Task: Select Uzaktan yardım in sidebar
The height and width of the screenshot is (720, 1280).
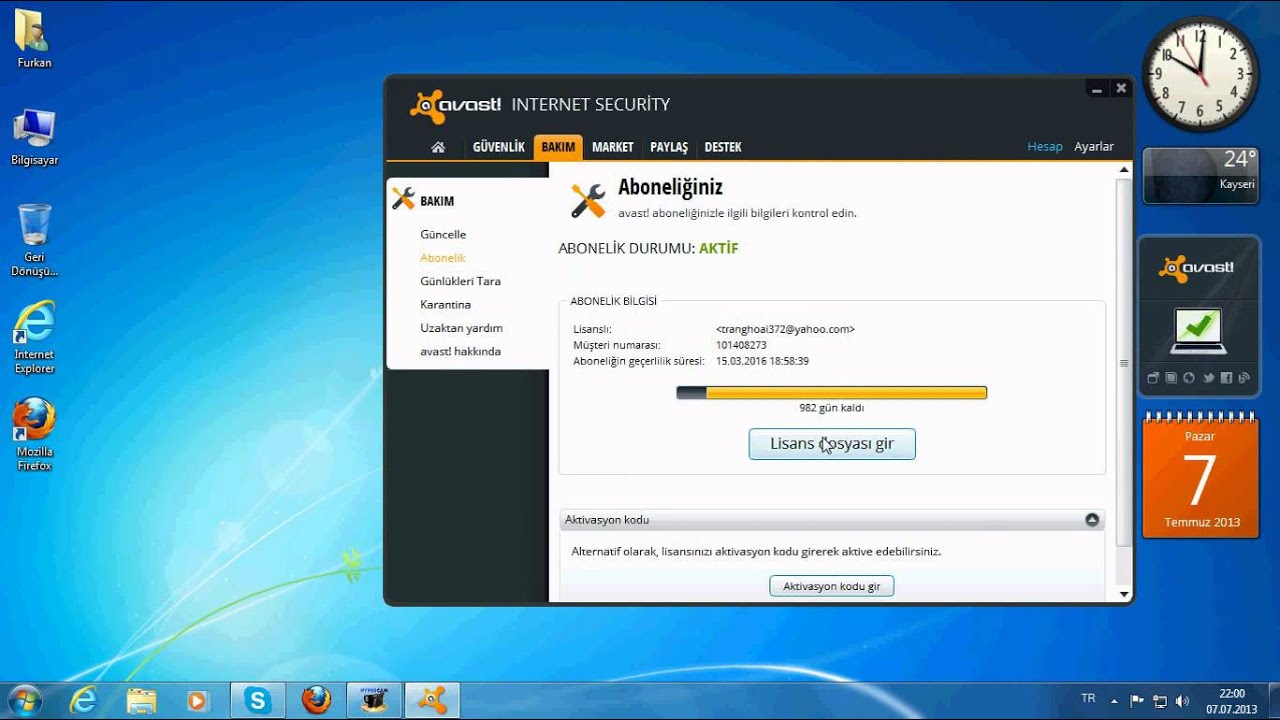Action: (x=461, y=328)
